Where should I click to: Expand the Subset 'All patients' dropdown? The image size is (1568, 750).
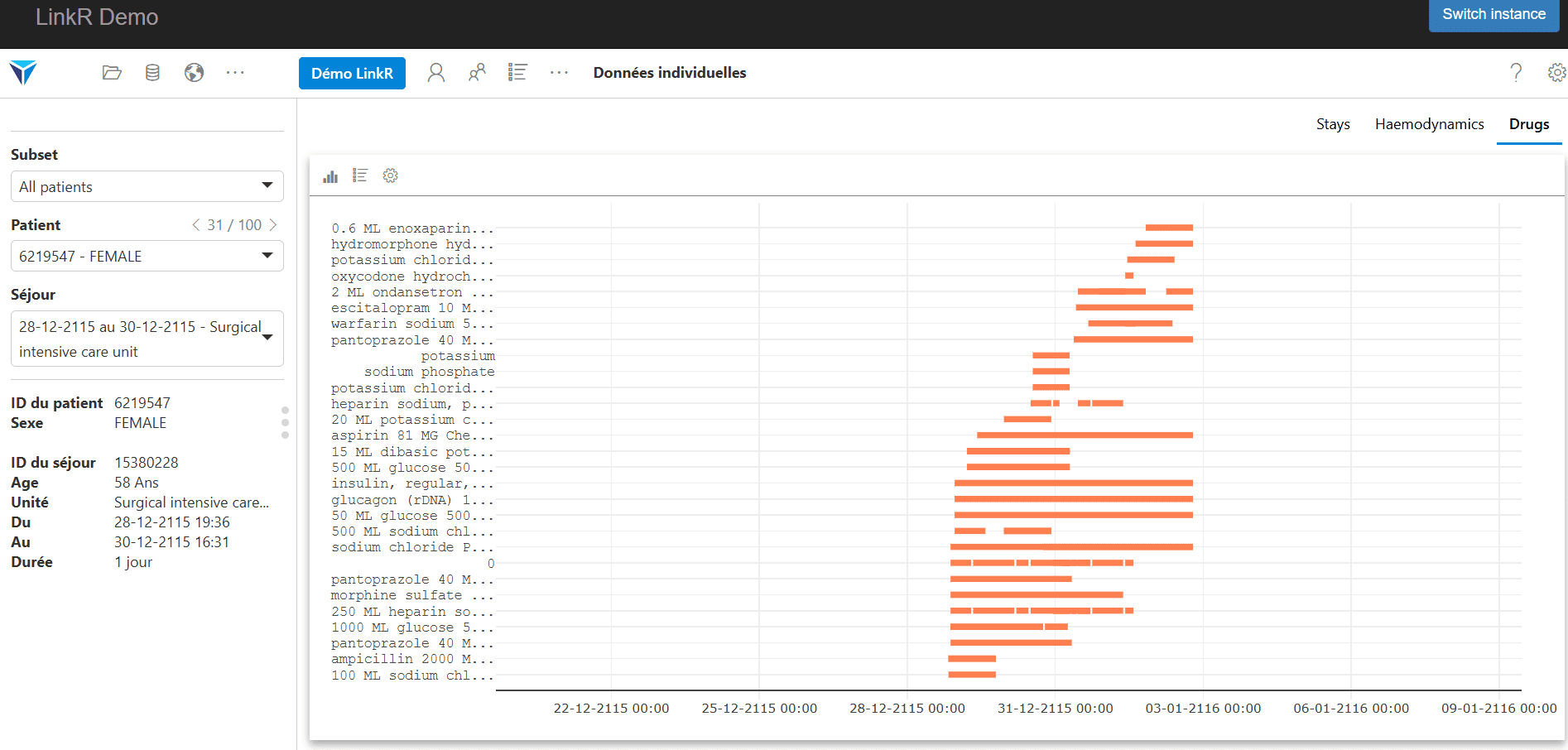(x=147, y=186)
